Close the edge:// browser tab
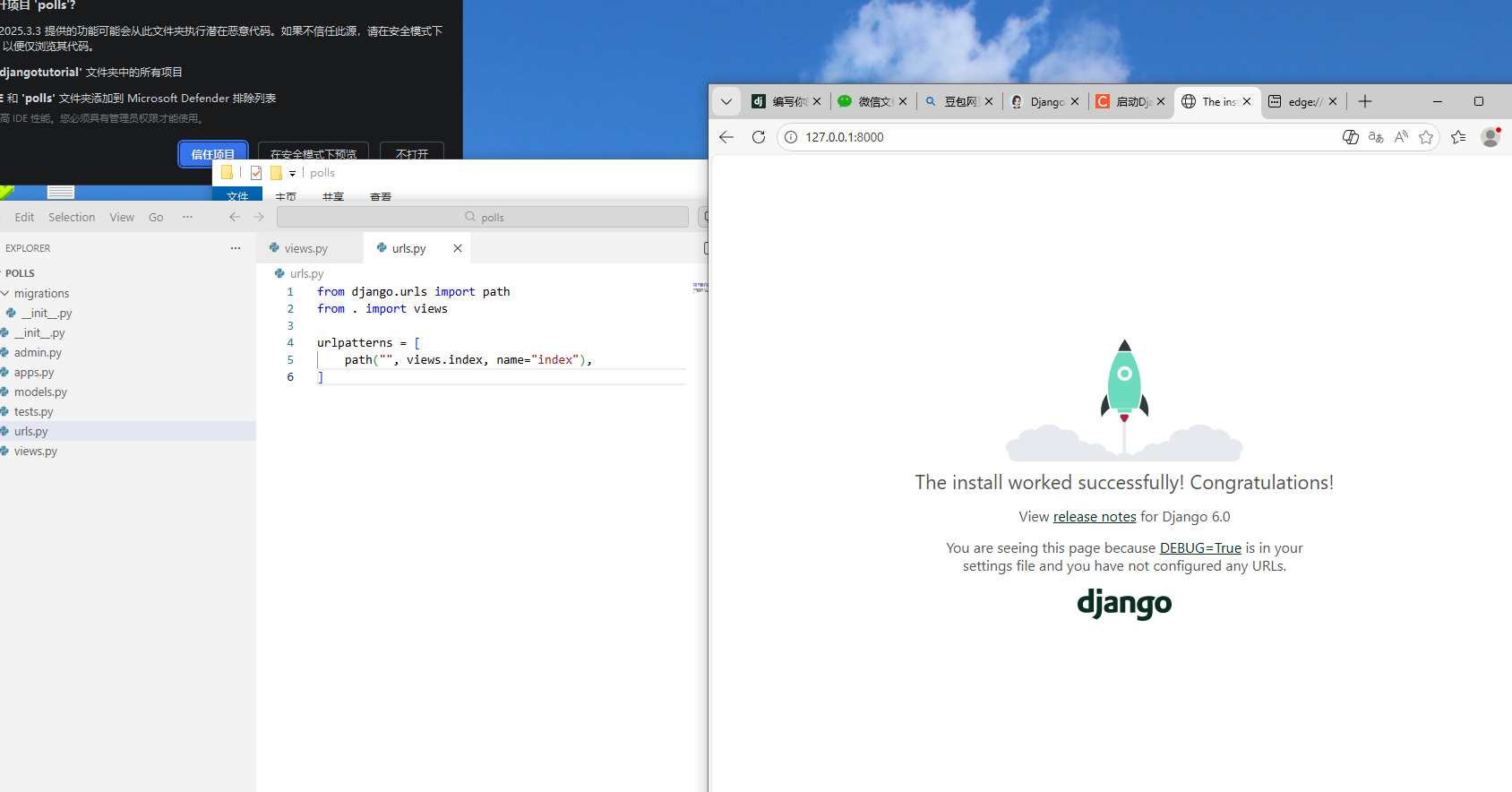 [x=1333, y=101]
